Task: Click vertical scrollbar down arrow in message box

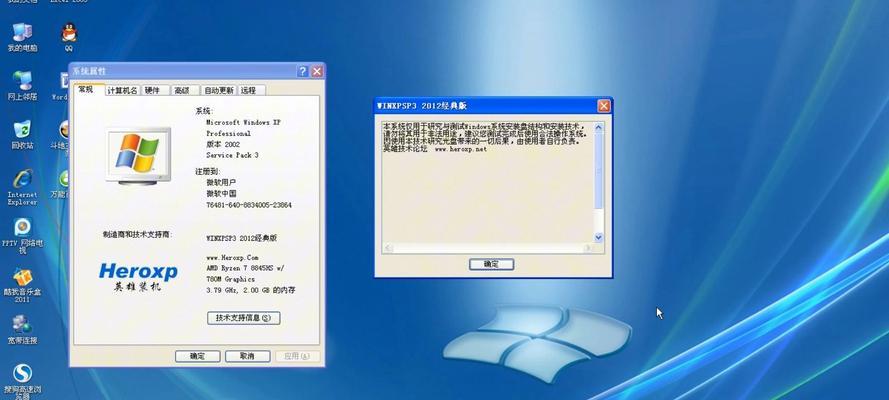Action: 599,237
